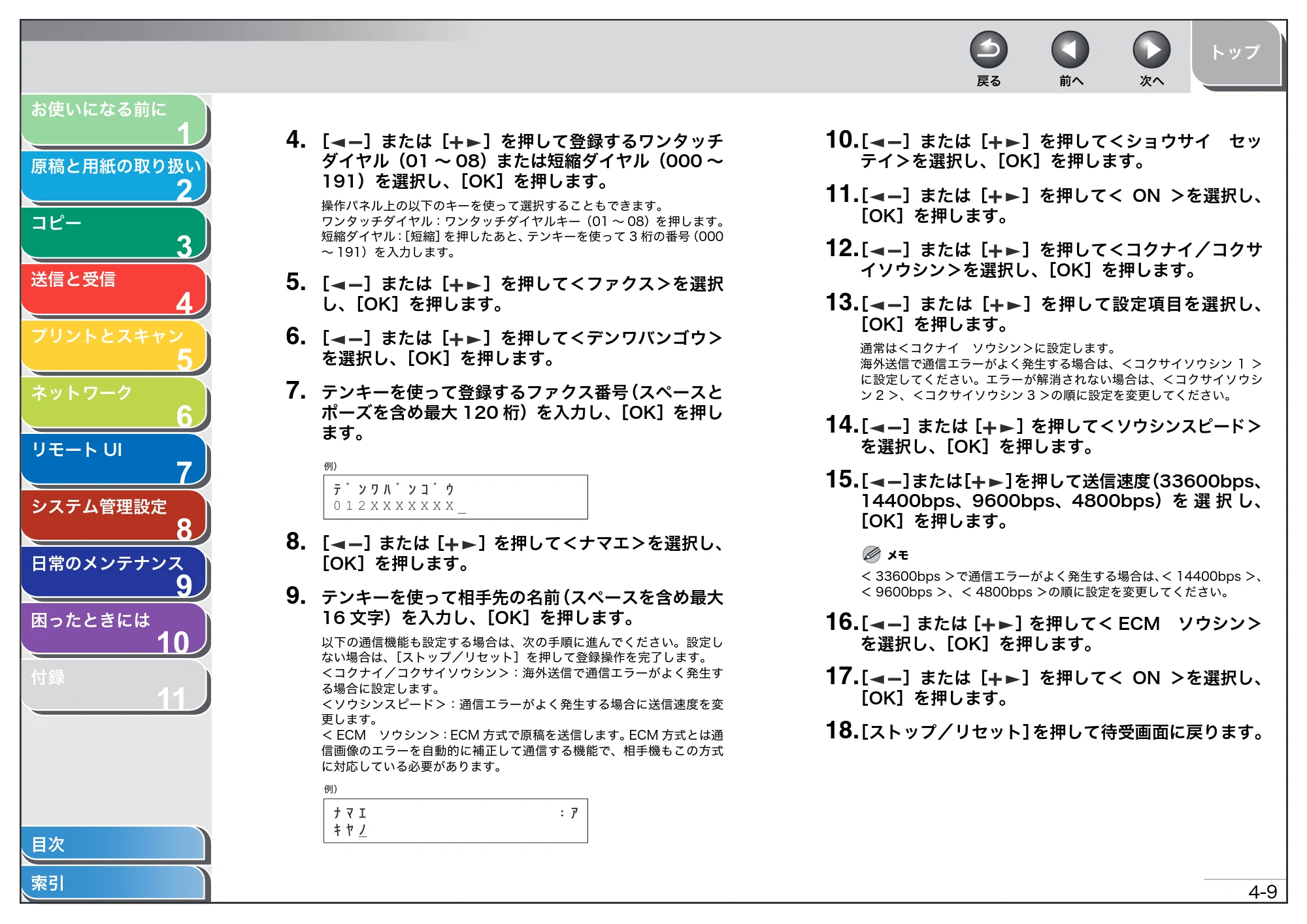Select chapter 5 プリントとスキャン
The image size is (1307, 924).
[114, 346]
